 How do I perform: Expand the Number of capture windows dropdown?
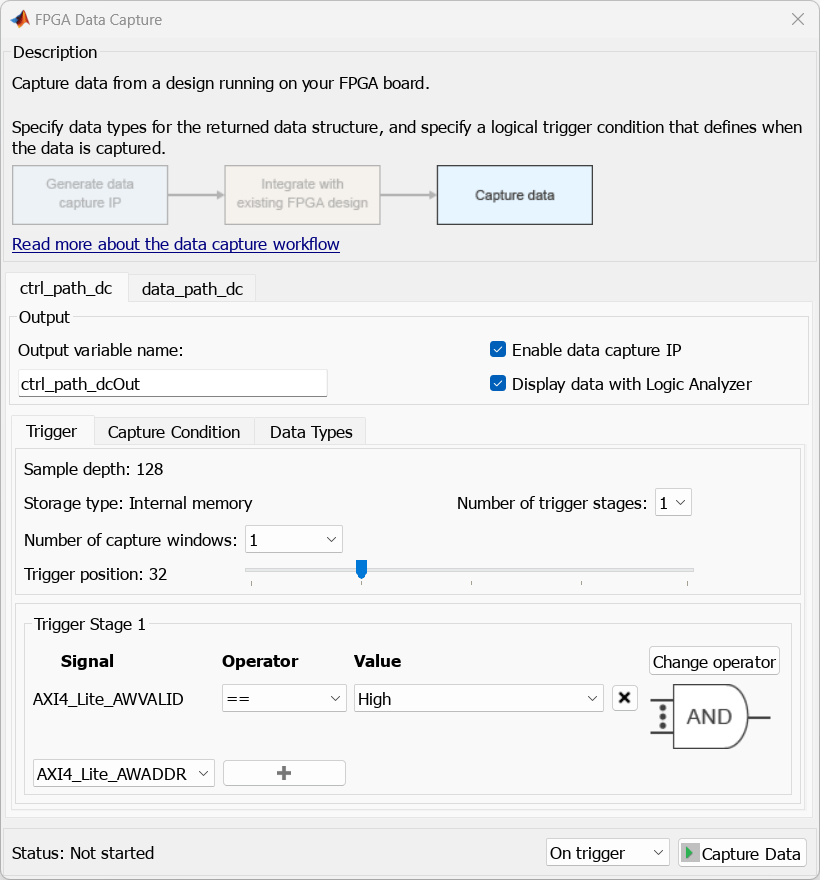pos(293,538)
